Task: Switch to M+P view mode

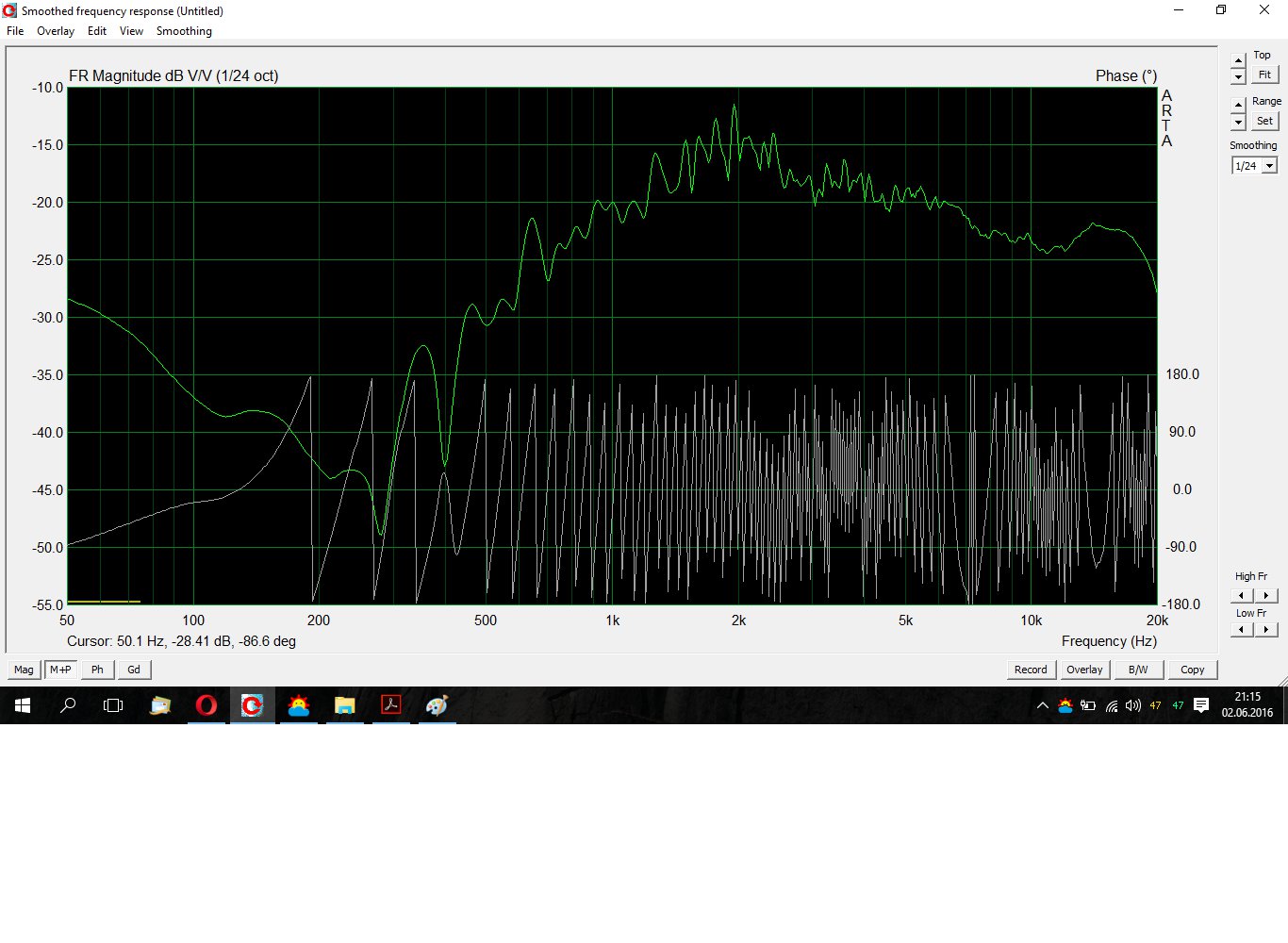Action: click(60, 670)
